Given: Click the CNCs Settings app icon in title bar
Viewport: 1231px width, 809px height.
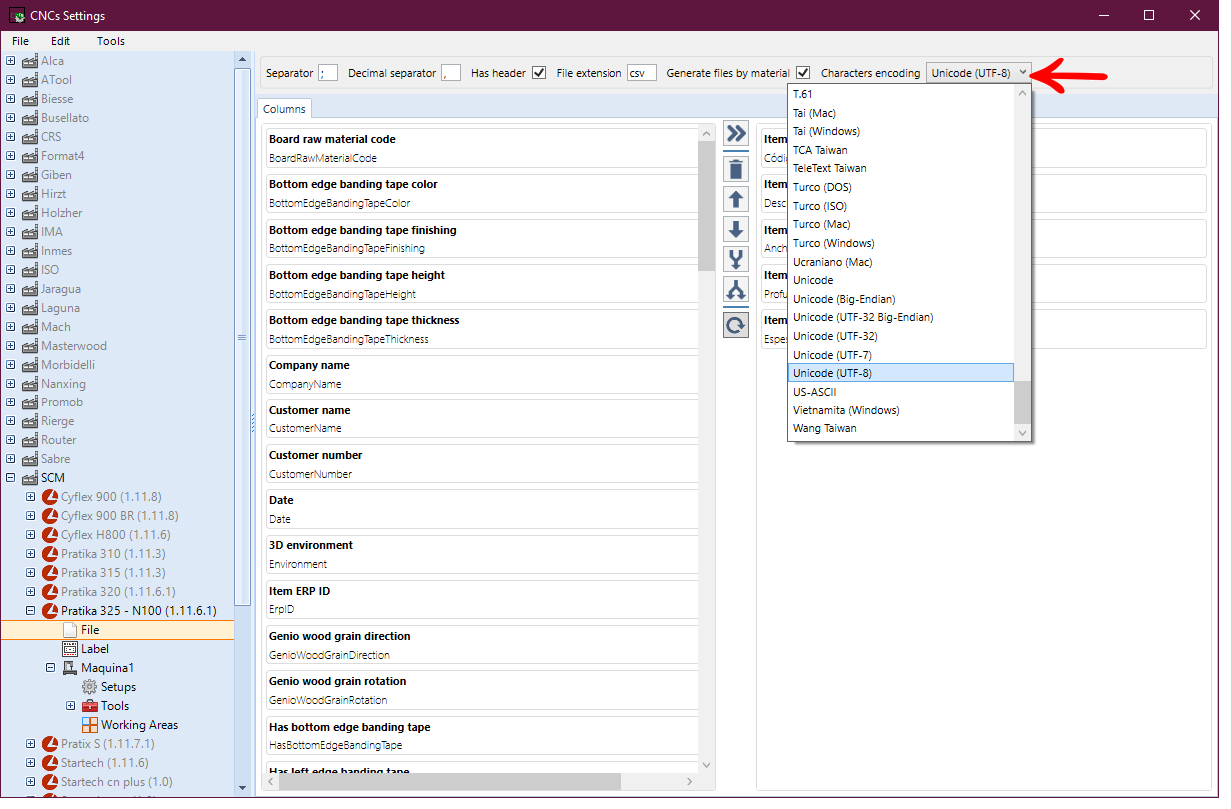Looking at the screenshot, I should coord(17,16).
